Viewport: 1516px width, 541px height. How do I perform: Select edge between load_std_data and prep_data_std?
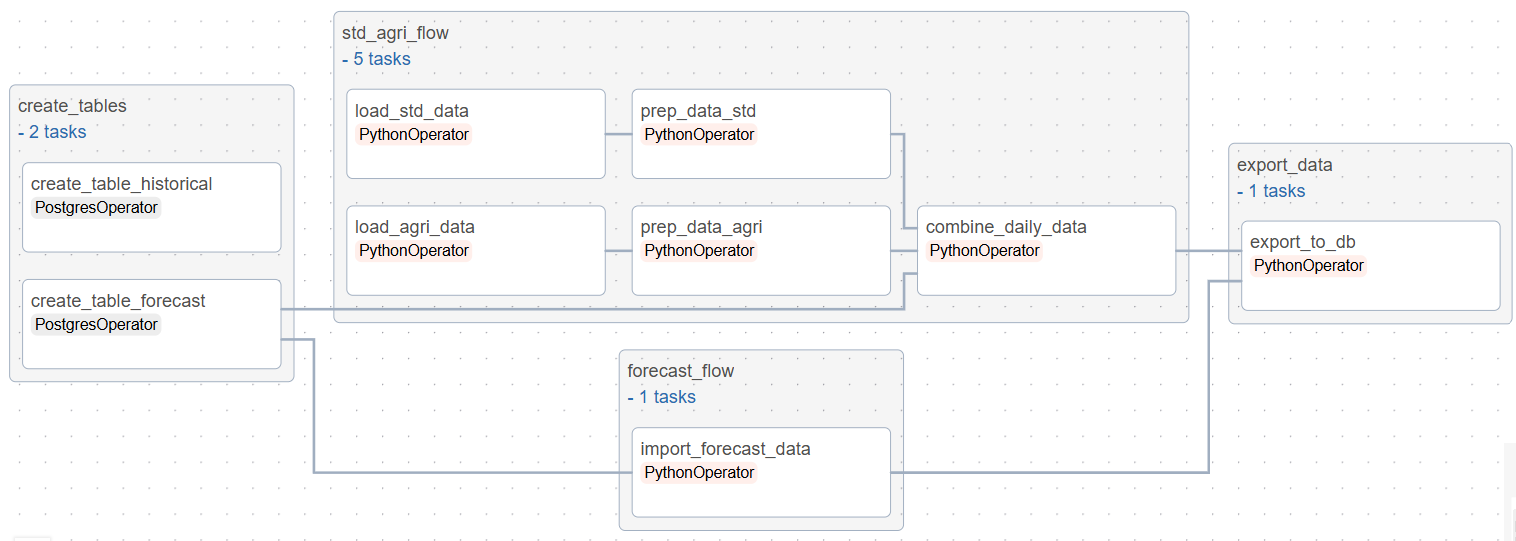point(618,133)
